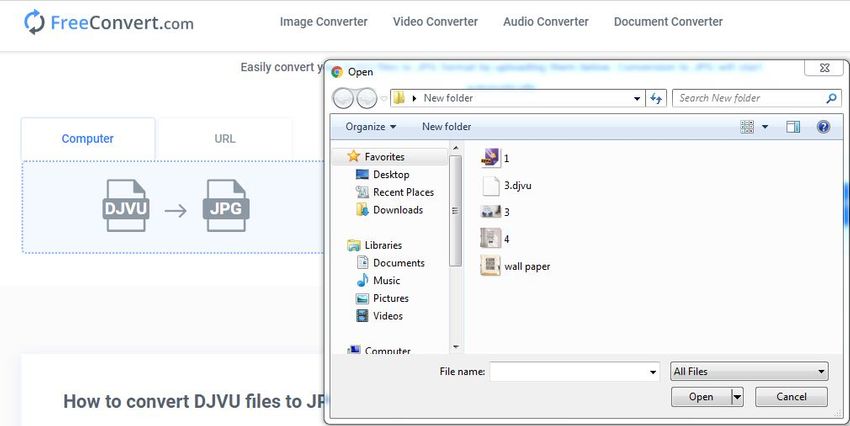Image resolution: width=850 pixels, height=426 pixels.
Task: Open the help question mark icon
Action: (x=823, y=127)
